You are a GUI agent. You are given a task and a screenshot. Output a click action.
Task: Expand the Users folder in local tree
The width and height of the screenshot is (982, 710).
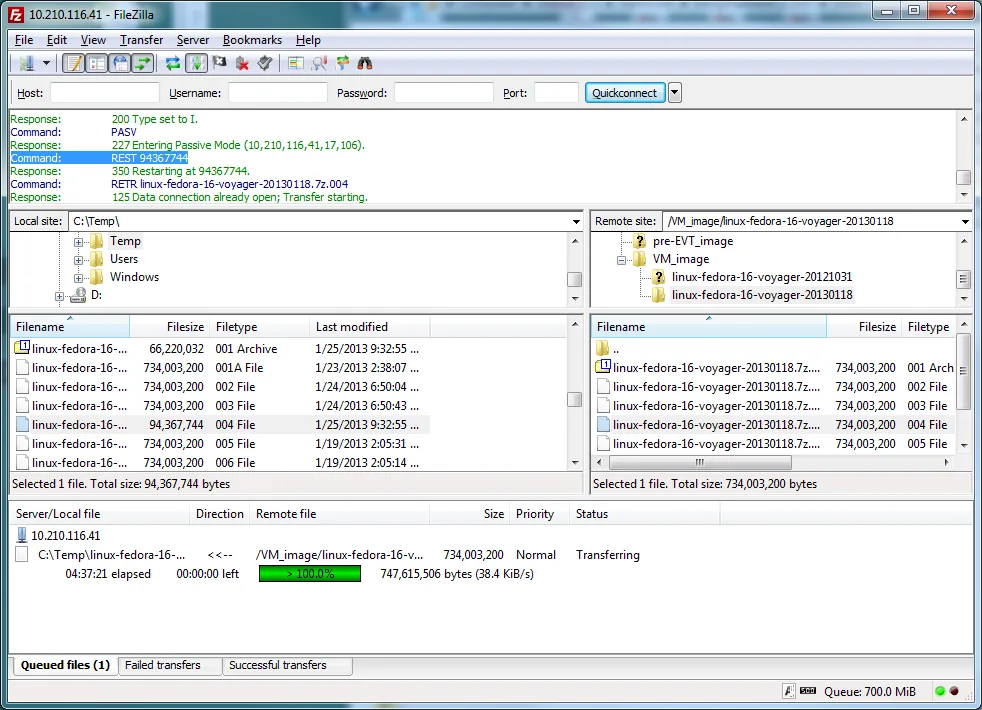coord(78,260)
